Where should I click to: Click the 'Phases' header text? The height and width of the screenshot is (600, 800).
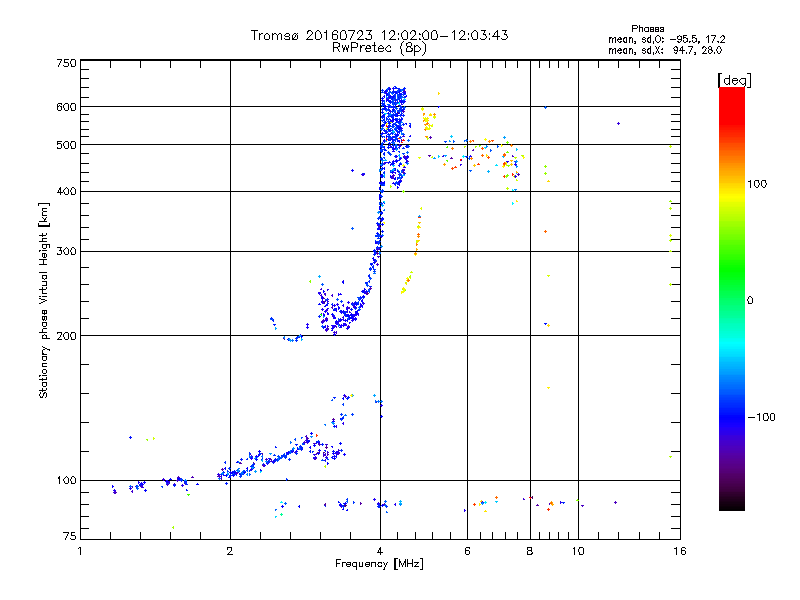pos(647,29)
